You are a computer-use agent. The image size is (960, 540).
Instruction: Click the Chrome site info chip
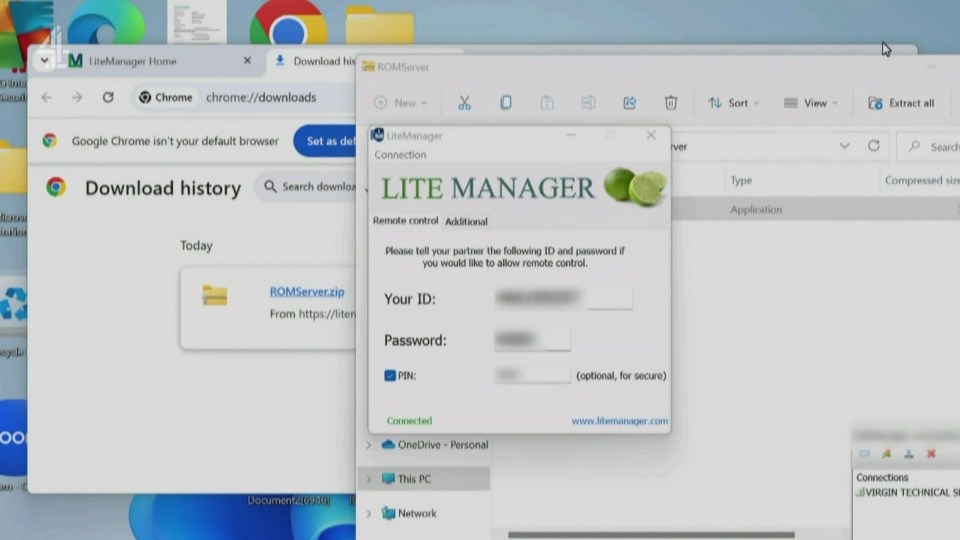pos(165,97)
